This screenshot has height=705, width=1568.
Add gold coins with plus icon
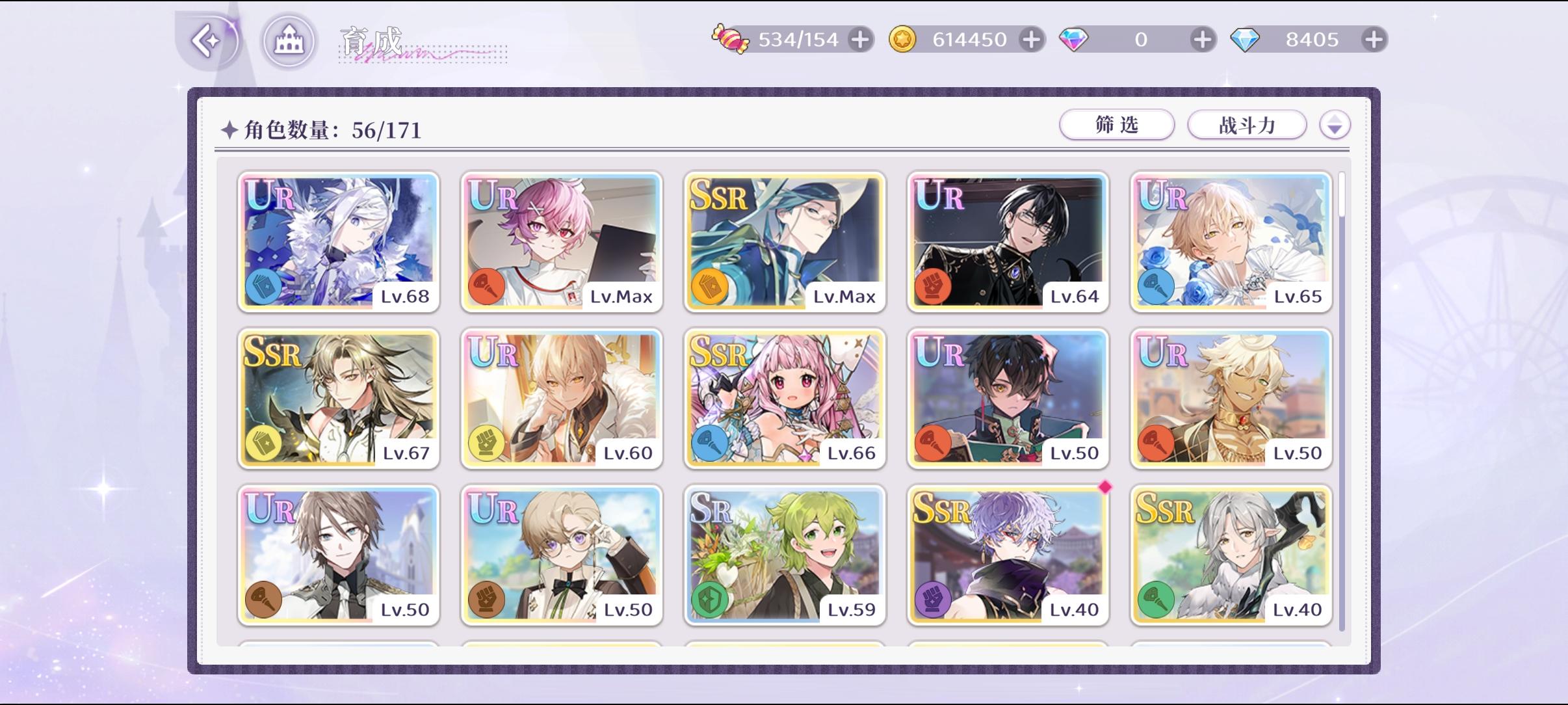[1031, 40]
